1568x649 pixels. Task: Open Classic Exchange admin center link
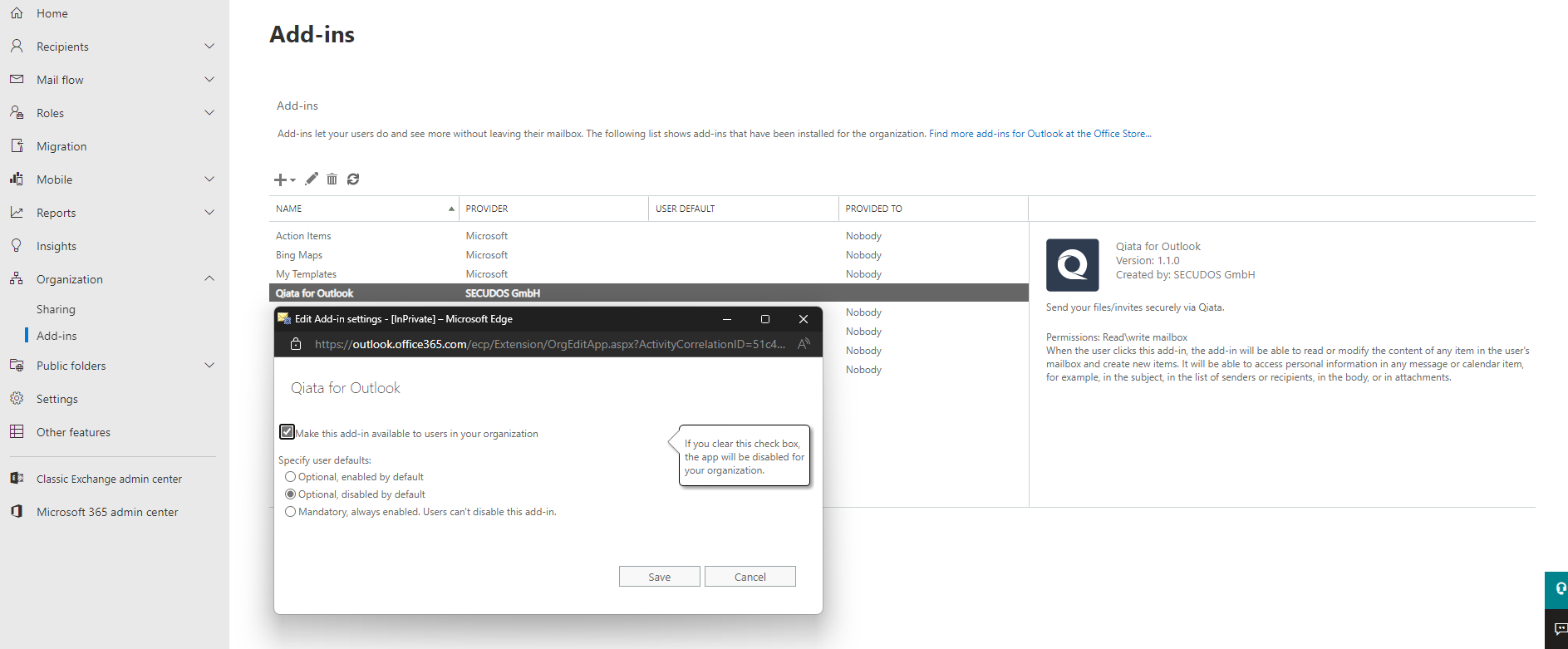point(109,479)
